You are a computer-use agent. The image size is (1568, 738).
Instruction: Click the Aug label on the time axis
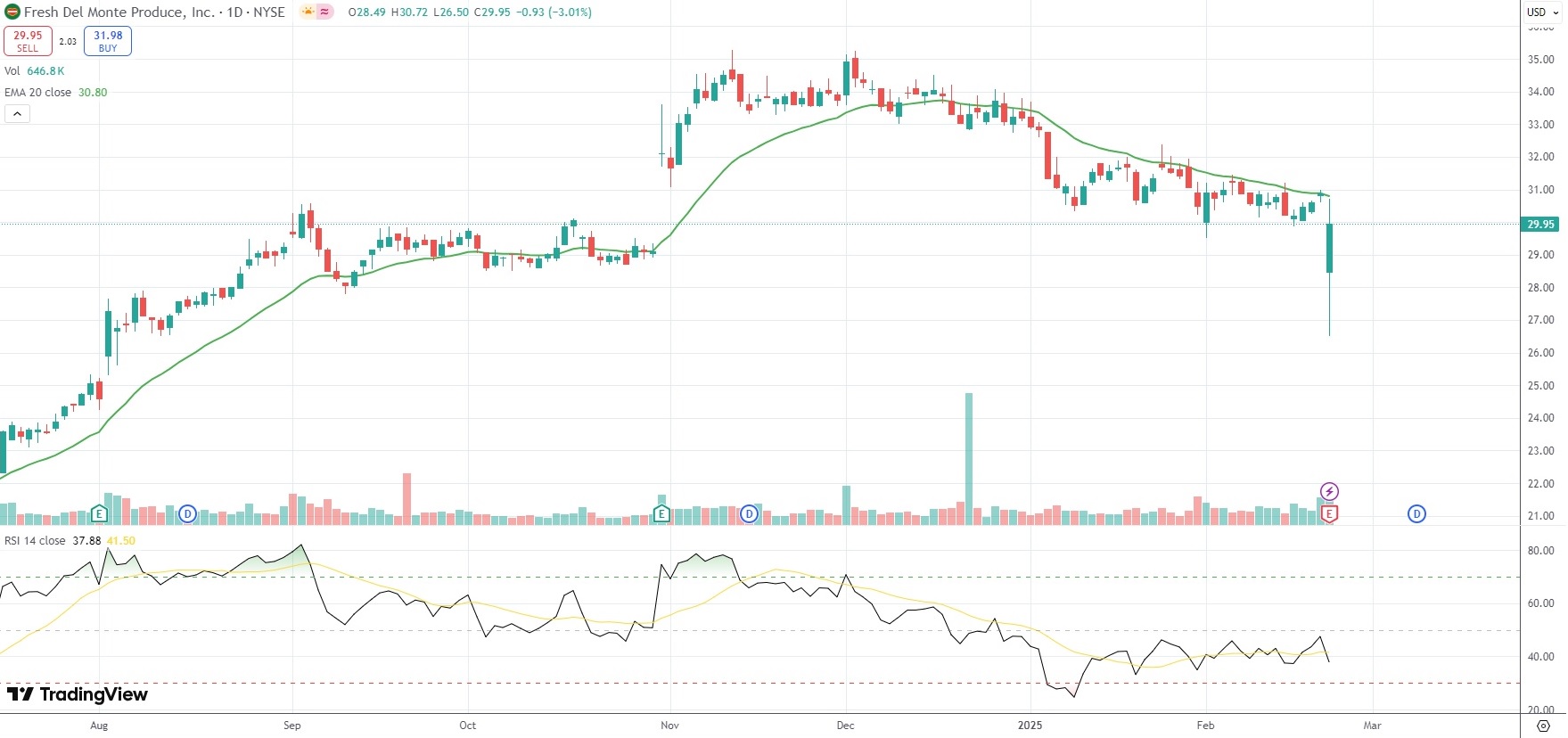(99, 726)
